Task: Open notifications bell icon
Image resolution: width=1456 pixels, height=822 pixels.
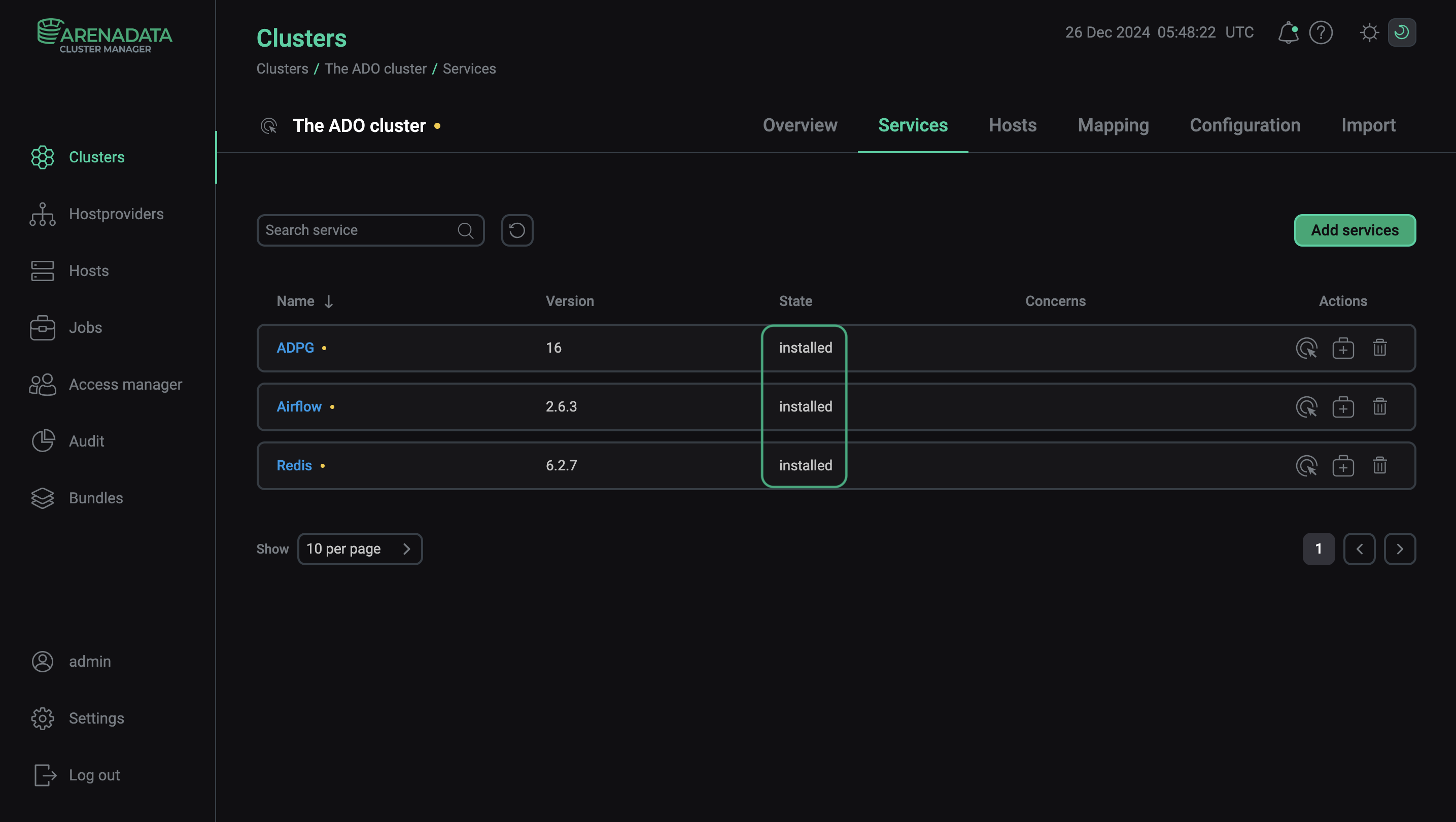Action: [x=1288, y=32]
